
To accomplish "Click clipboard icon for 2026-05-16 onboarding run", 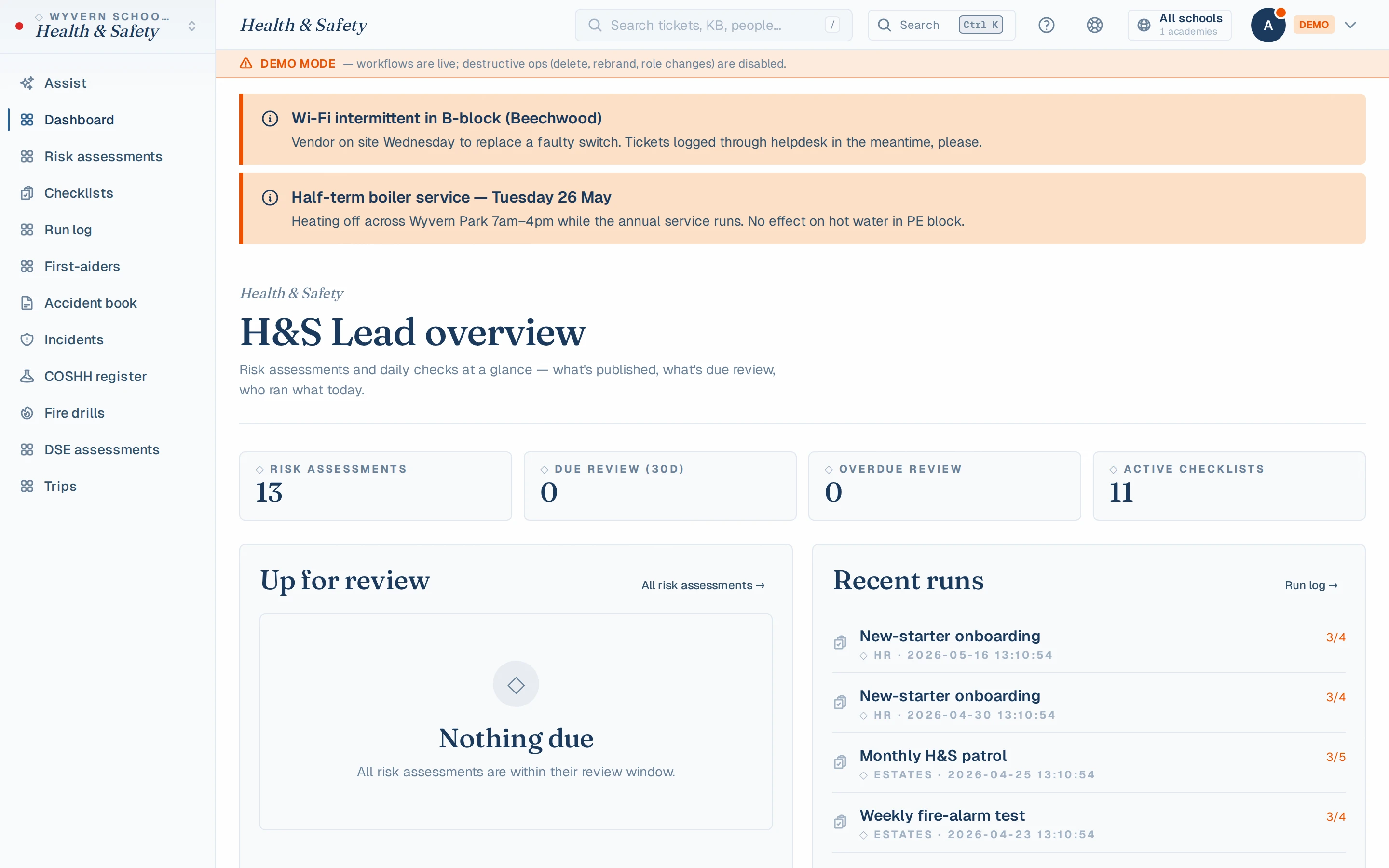I will (840, 643).
